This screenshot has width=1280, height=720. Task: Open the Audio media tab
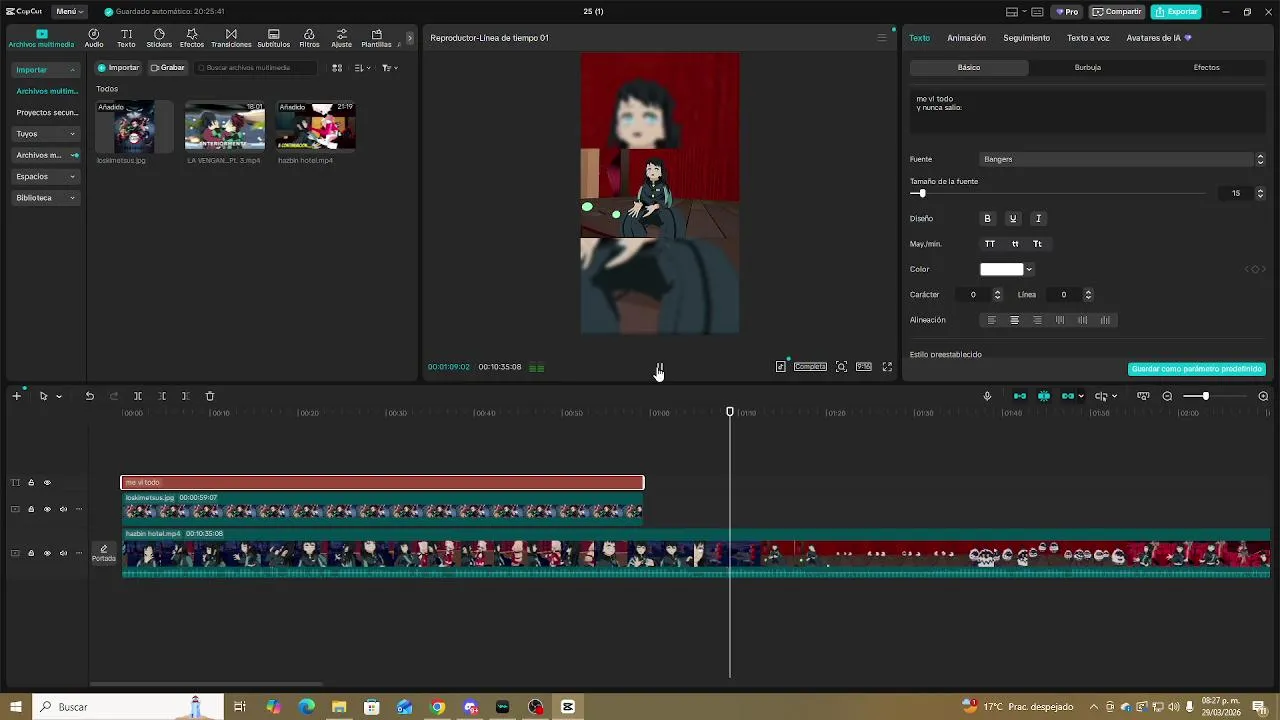click(x=94, y=38)
